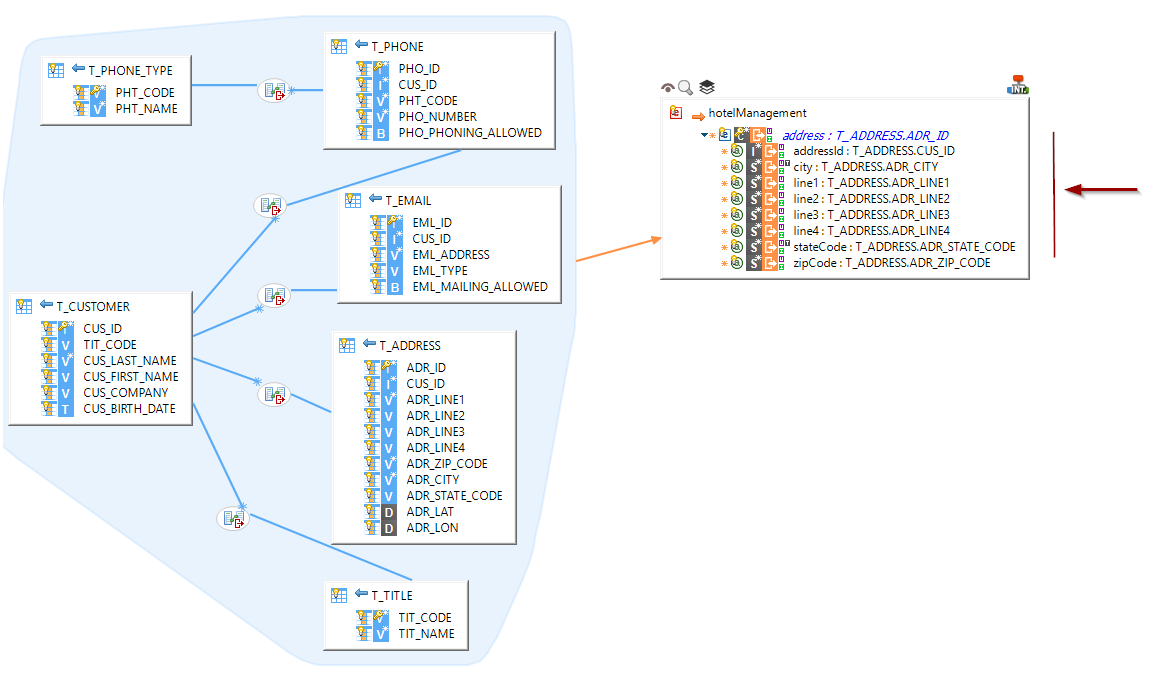The height and width of the screenshot is (697, 1155).
Task: Select line3 : T_ADDRESS.ADR_LINE3 mapping row
Action: 871,215
